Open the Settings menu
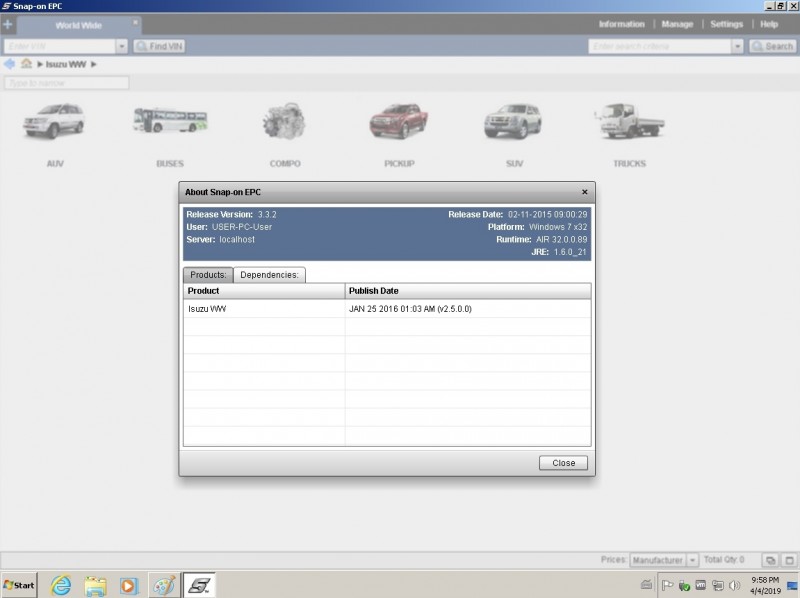This screenshot has width=800, height=598. point(726,24)
